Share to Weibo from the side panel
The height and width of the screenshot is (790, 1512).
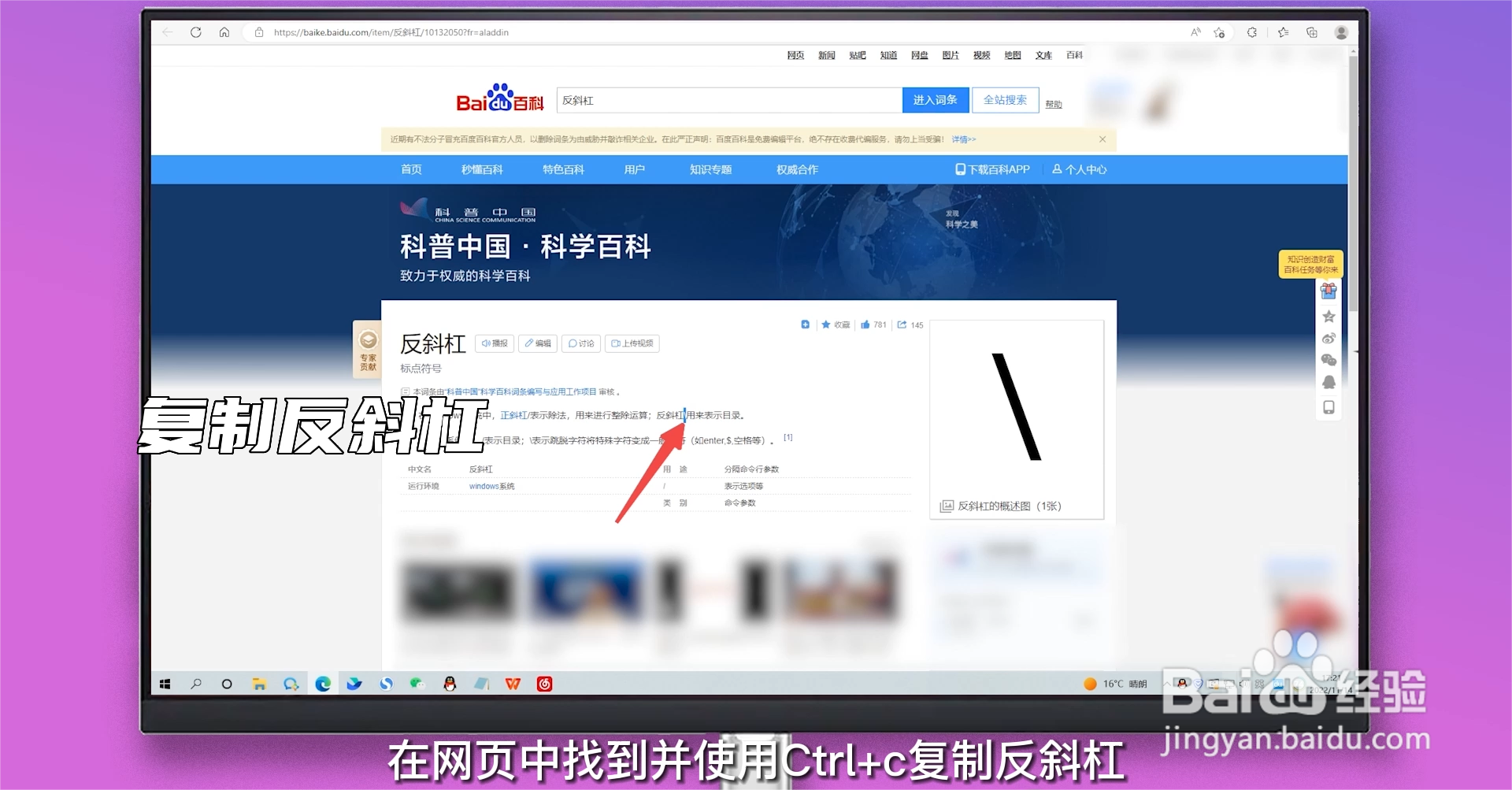pyautogui.click(x=1329, y=339)
